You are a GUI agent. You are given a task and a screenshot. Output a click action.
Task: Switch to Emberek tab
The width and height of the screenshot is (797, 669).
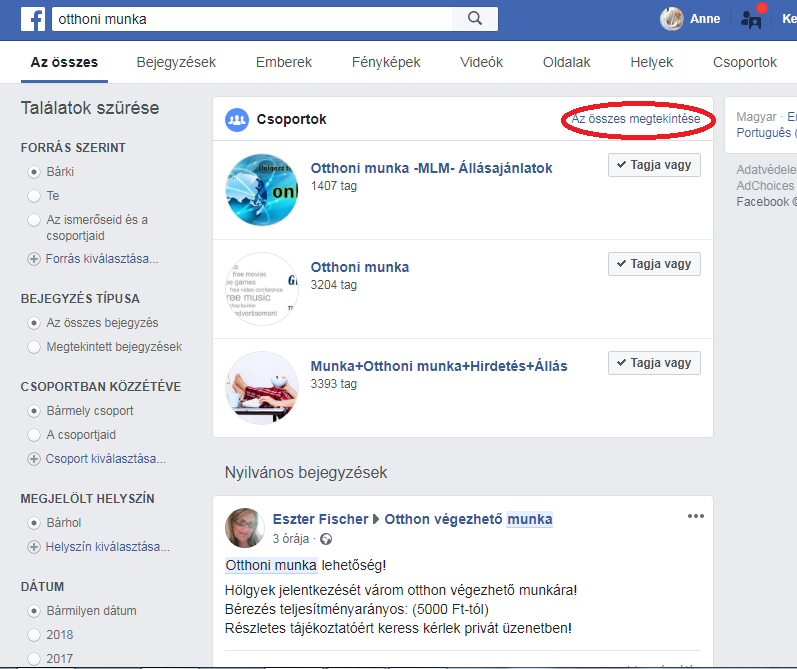(x=284, y=62)
